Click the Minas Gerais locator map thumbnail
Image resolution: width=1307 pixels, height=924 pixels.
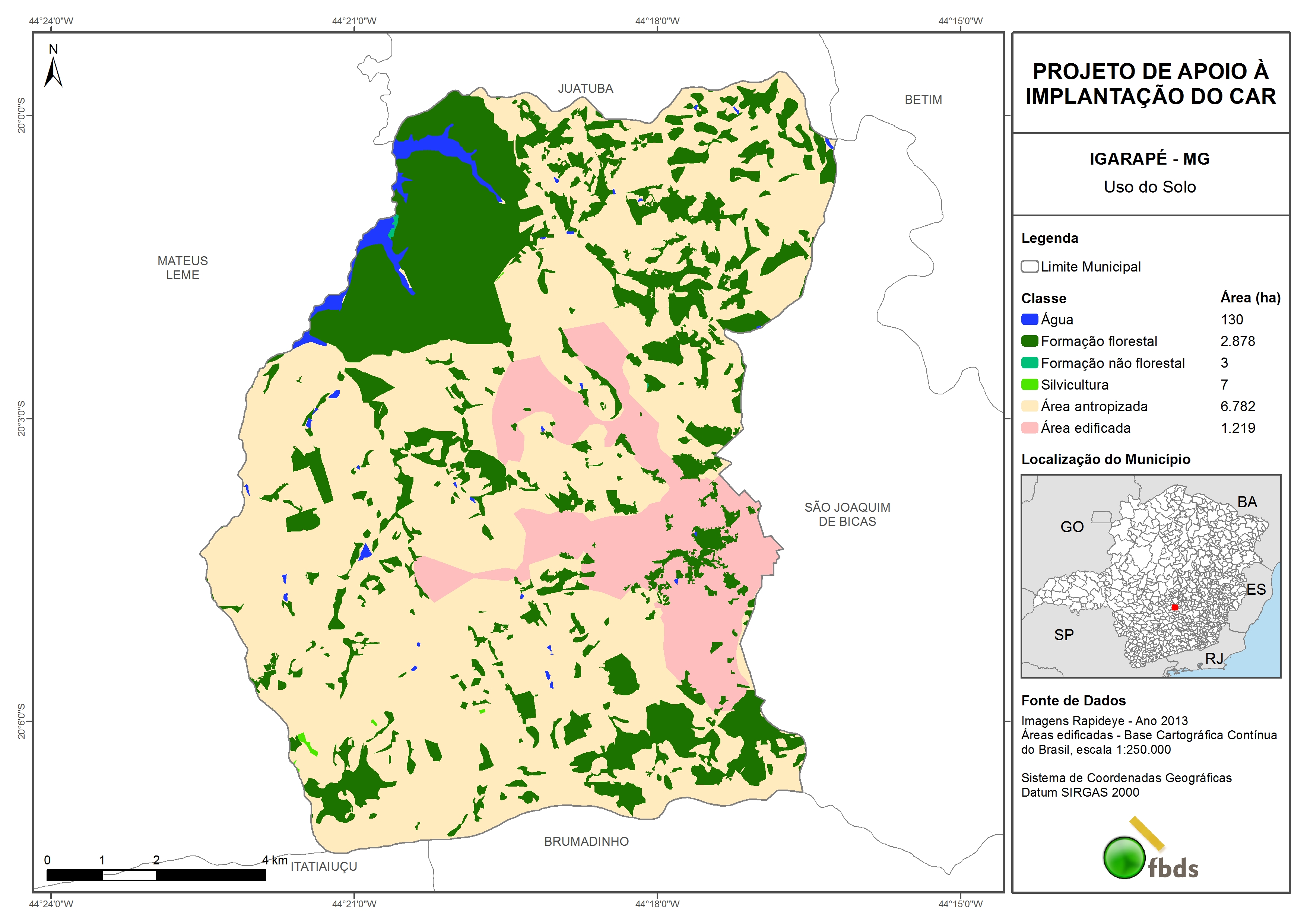tap(1151, 575)
